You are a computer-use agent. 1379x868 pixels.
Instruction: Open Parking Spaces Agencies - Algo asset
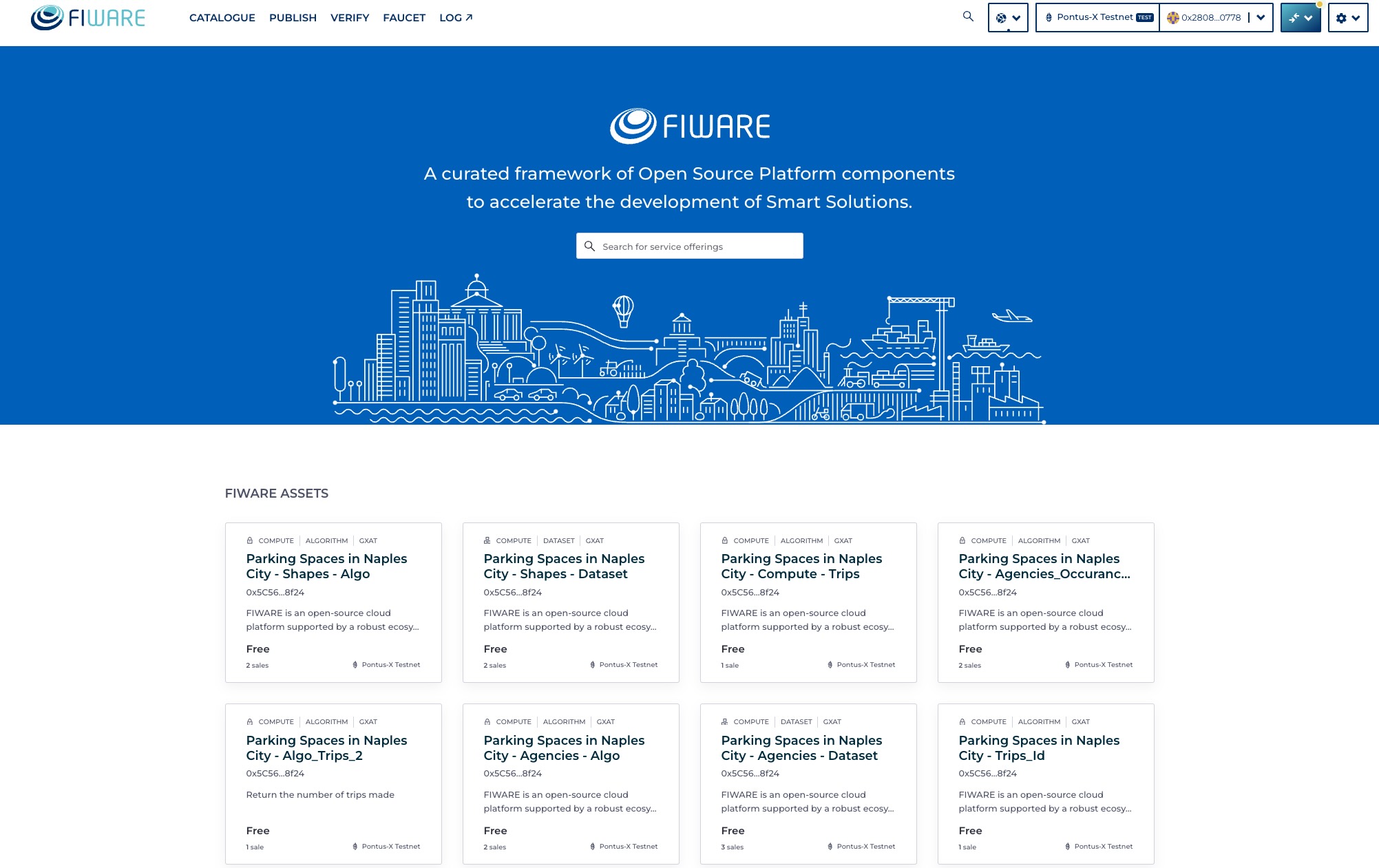coord(571,784)
